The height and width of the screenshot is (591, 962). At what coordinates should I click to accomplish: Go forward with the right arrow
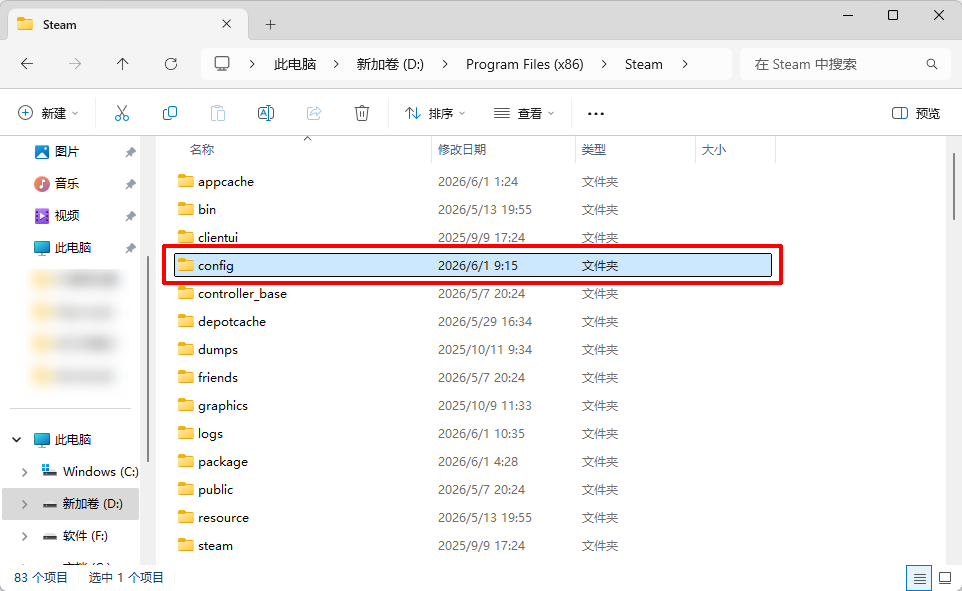(x=75, y=64)
